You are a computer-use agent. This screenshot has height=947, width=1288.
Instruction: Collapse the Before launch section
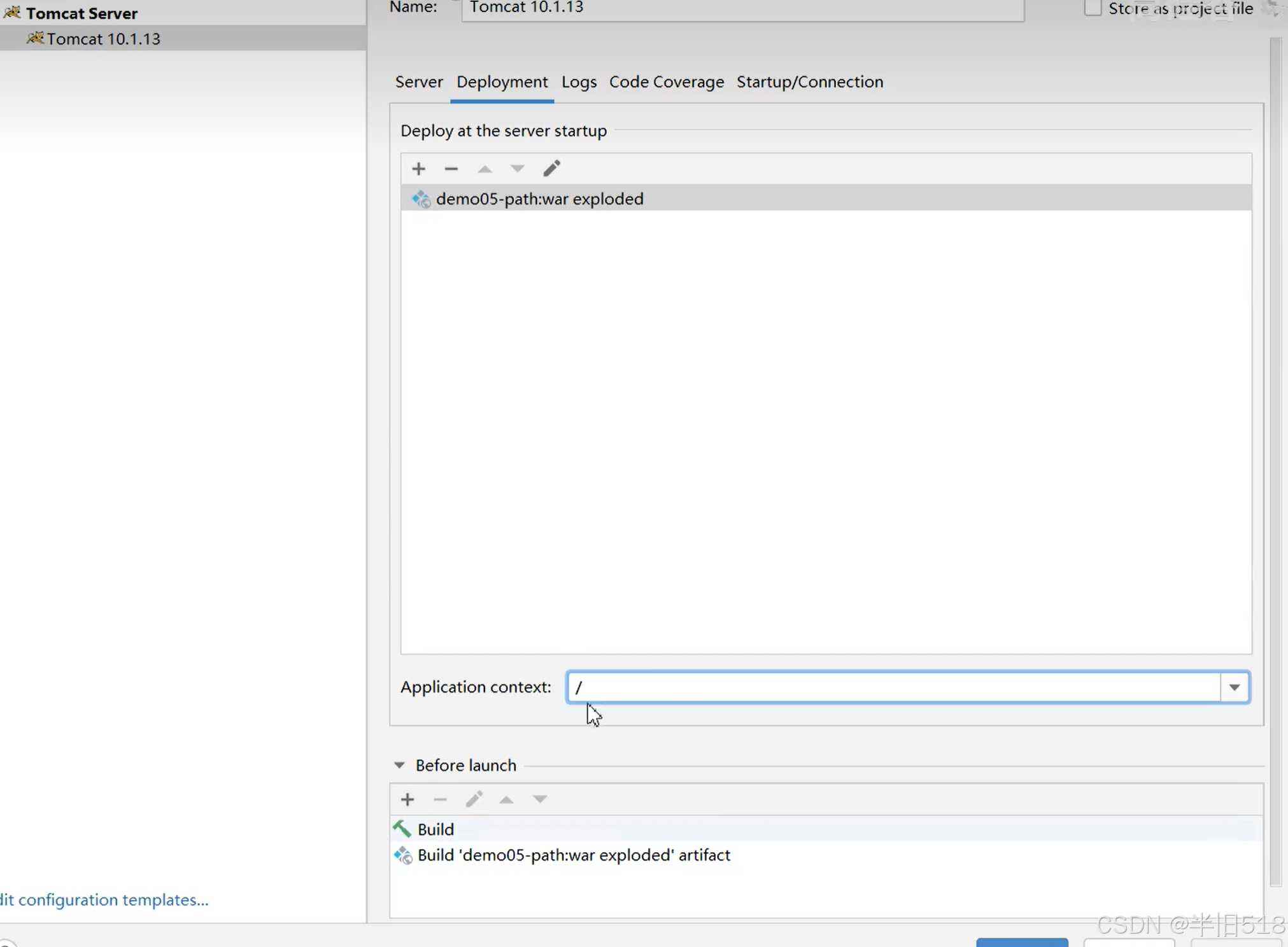[399, 765]
